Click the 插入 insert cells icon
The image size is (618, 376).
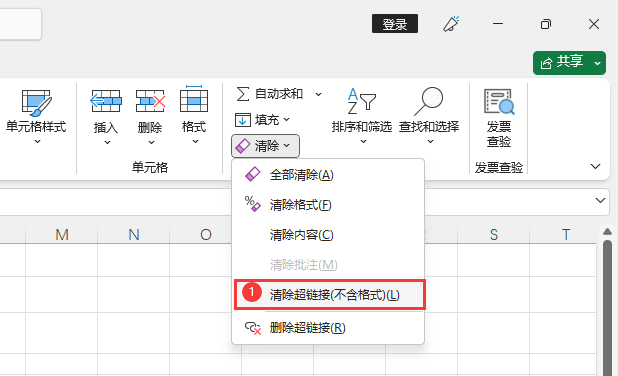pyautogui.click(x=106, y=101)
